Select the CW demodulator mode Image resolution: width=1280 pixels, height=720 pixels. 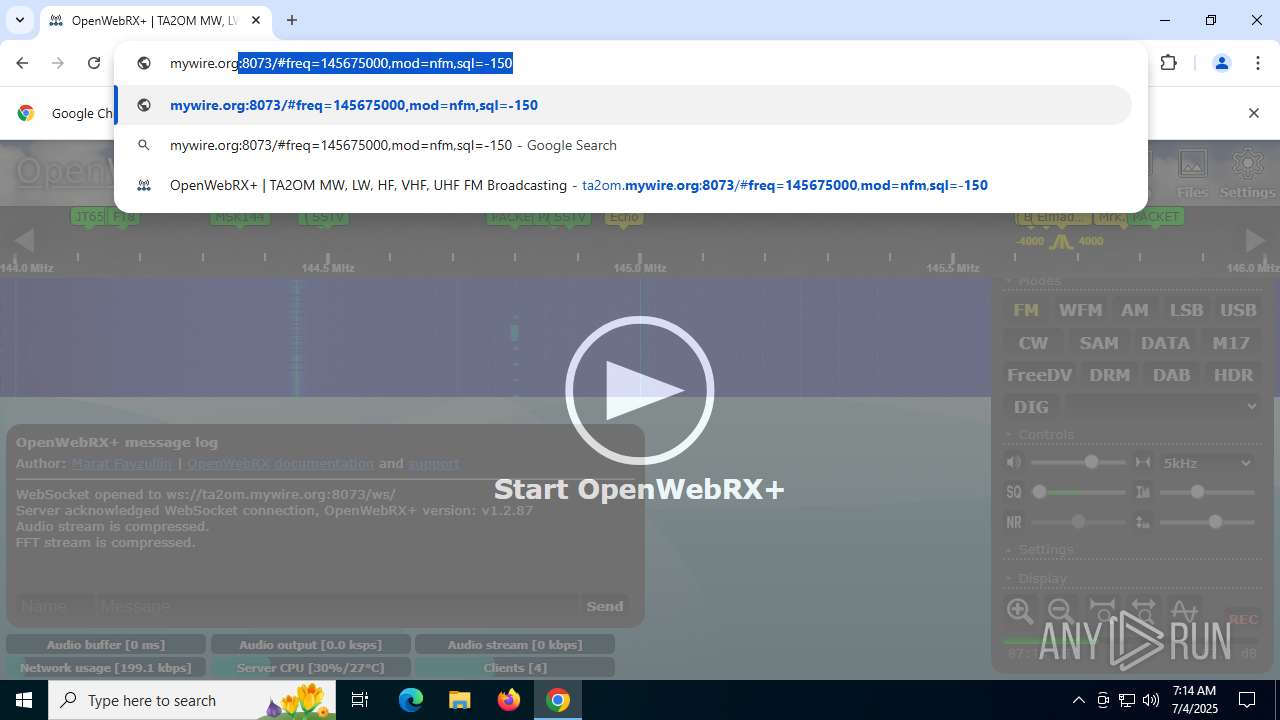coord(1033,343)
